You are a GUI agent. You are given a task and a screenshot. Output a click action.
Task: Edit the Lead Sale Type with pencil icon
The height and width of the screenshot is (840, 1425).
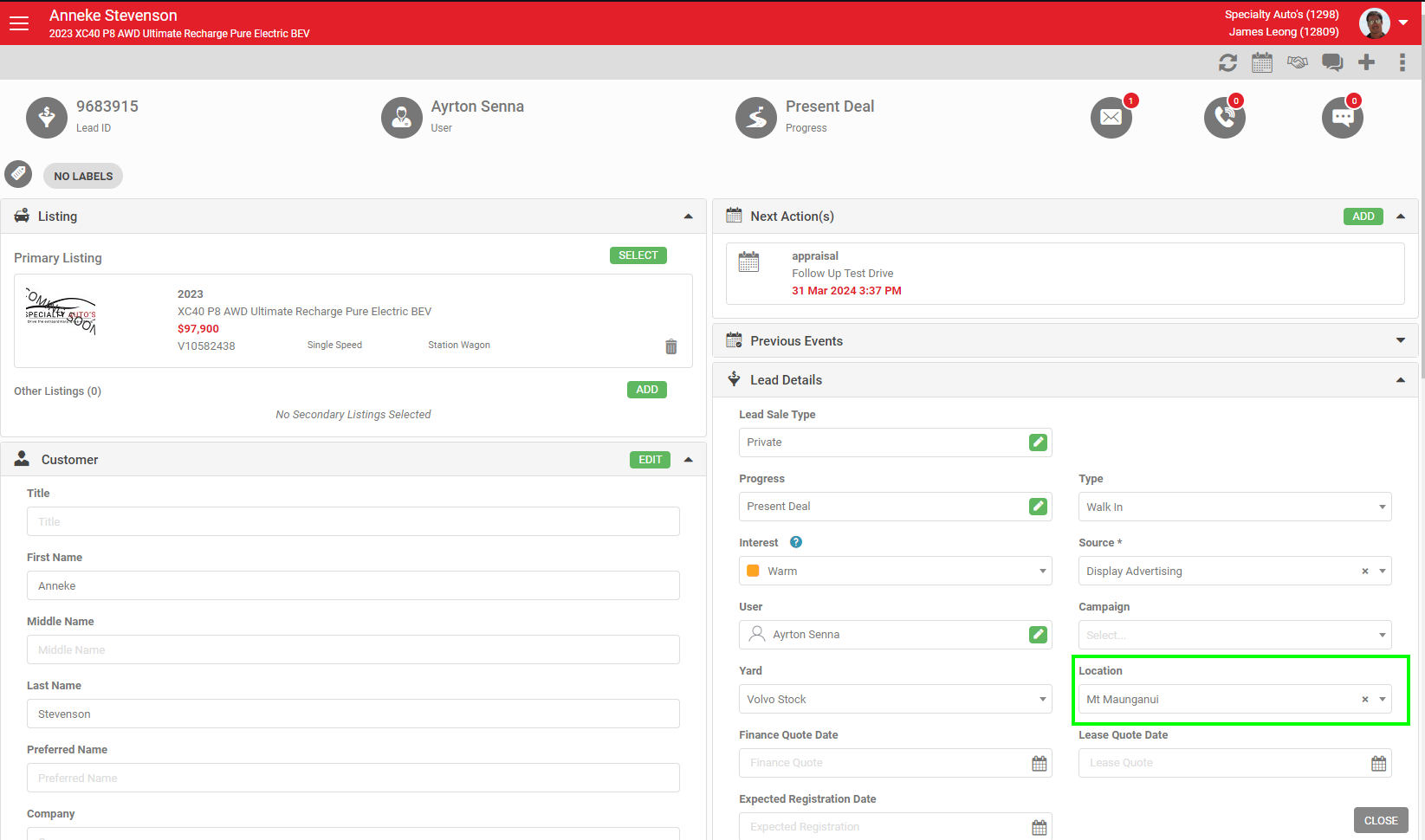[x=1038, y=443]
